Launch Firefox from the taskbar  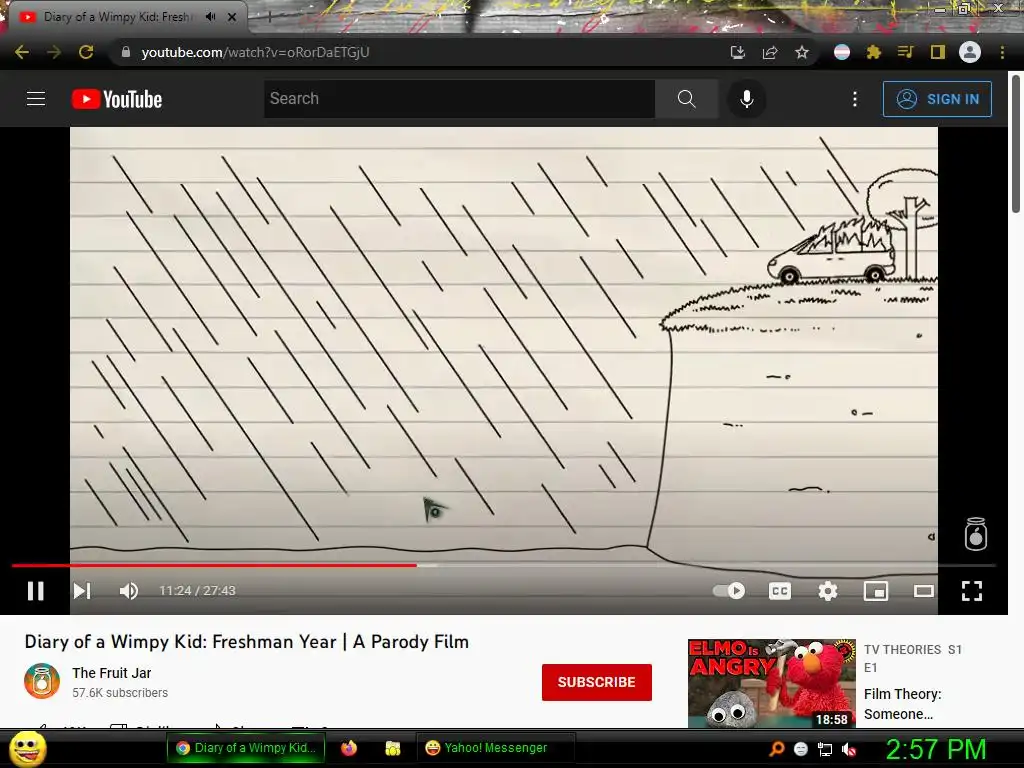[x=349, y=748]
